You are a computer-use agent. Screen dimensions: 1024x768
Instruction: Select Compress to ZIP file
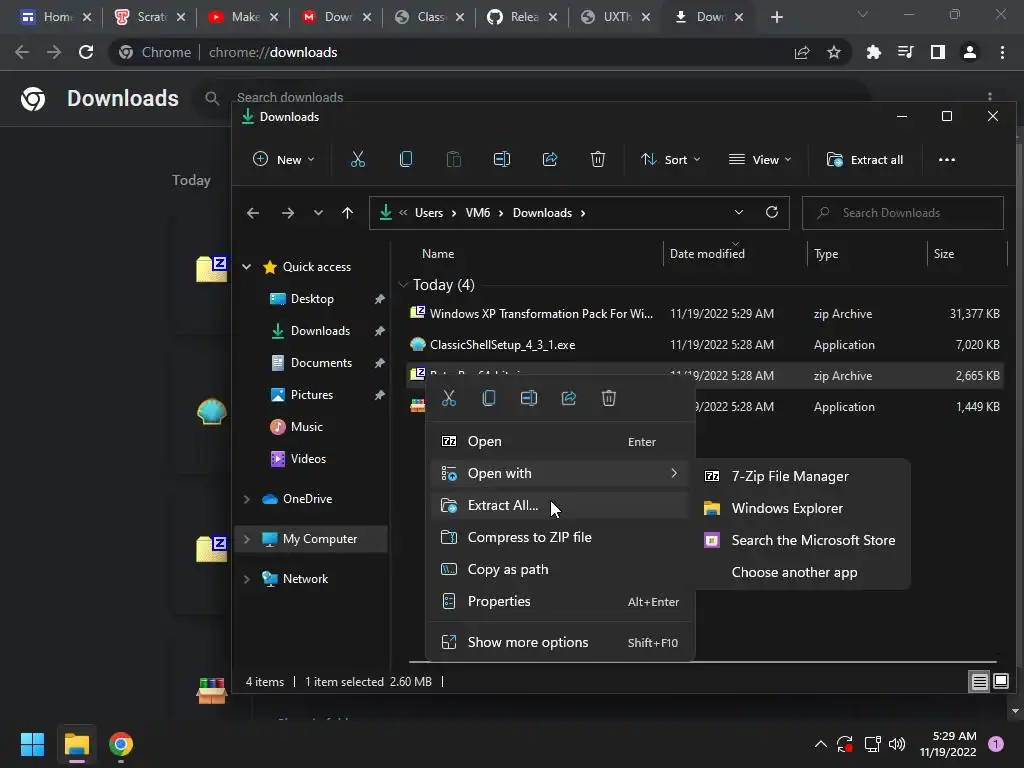click(560, 537)
